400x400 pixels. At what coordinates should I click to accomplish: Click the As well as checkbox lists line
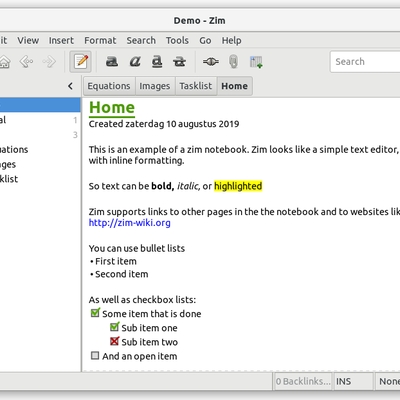pos(142,300)
